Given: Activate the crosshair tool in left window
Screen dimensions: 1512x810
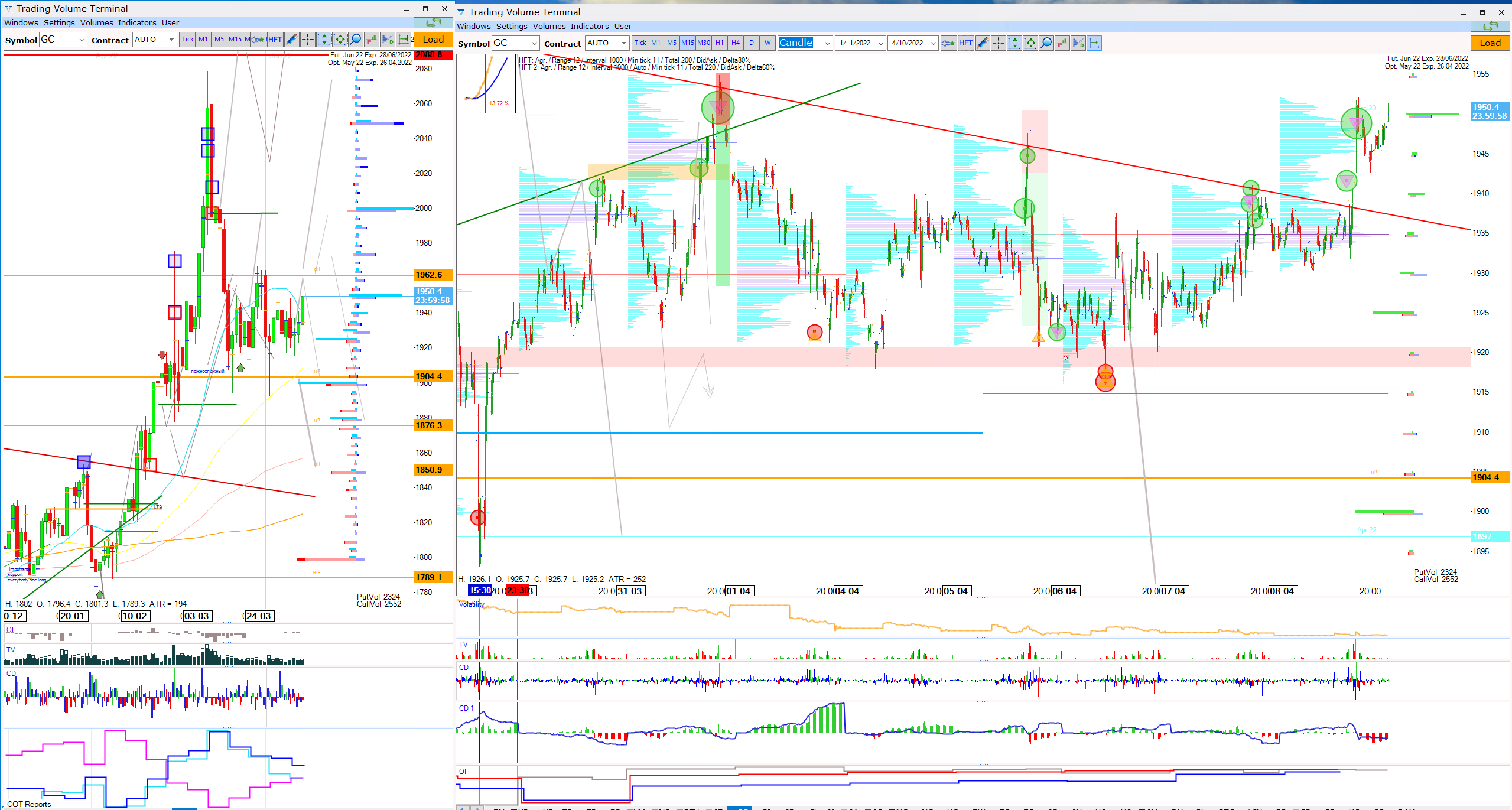Looking at the screenshot, I should [x=307, y=40].
